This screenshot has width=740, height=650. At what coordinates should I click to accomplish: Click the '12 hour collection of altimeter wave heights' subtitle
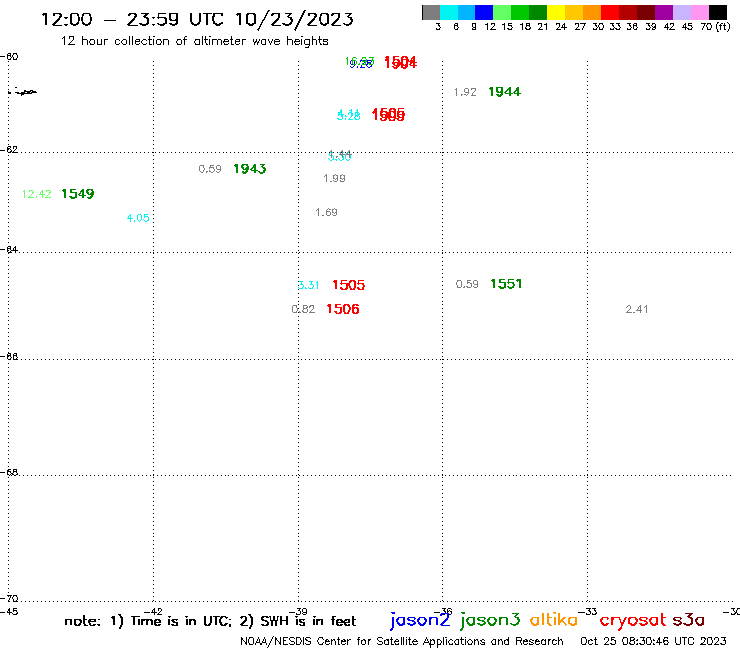[x=194, y=41]
